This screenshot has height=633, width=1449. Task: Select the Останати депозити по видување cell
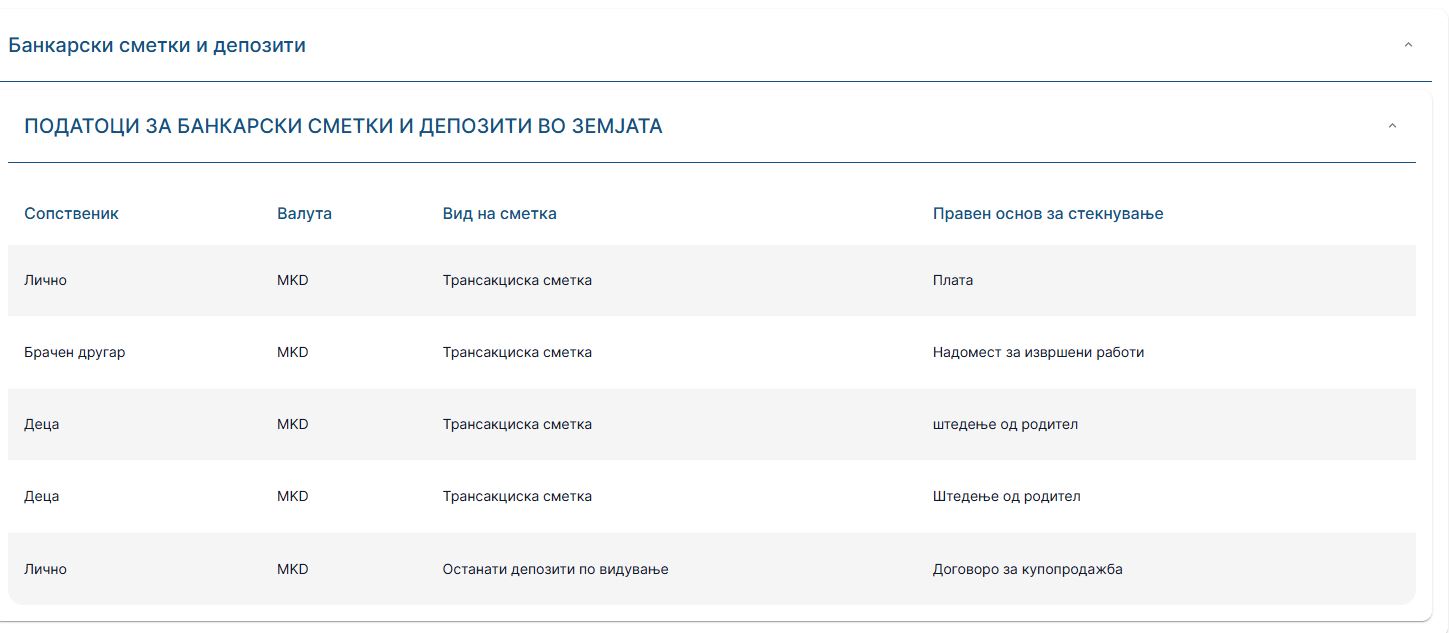[555, 569]
